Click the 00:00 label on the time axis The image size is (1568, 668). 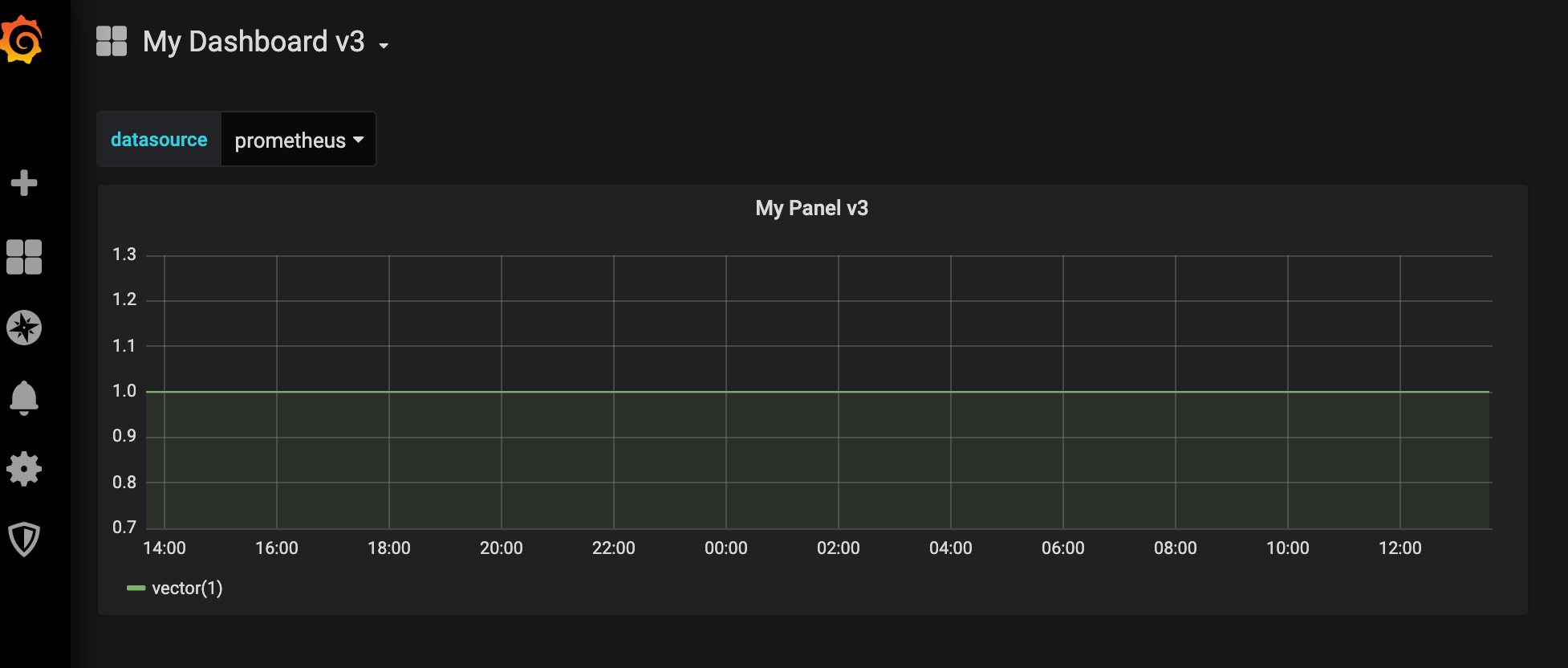pyautogui.click(x=725, y=548)
